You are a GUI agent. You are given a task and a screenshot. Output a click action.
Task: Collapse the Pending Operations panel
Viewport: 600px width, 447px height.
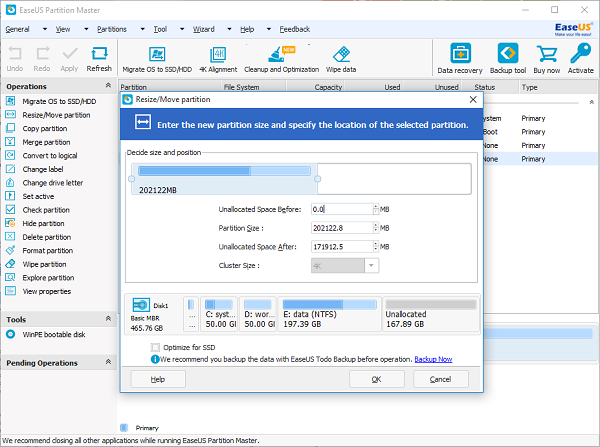[x=108, y=362]
